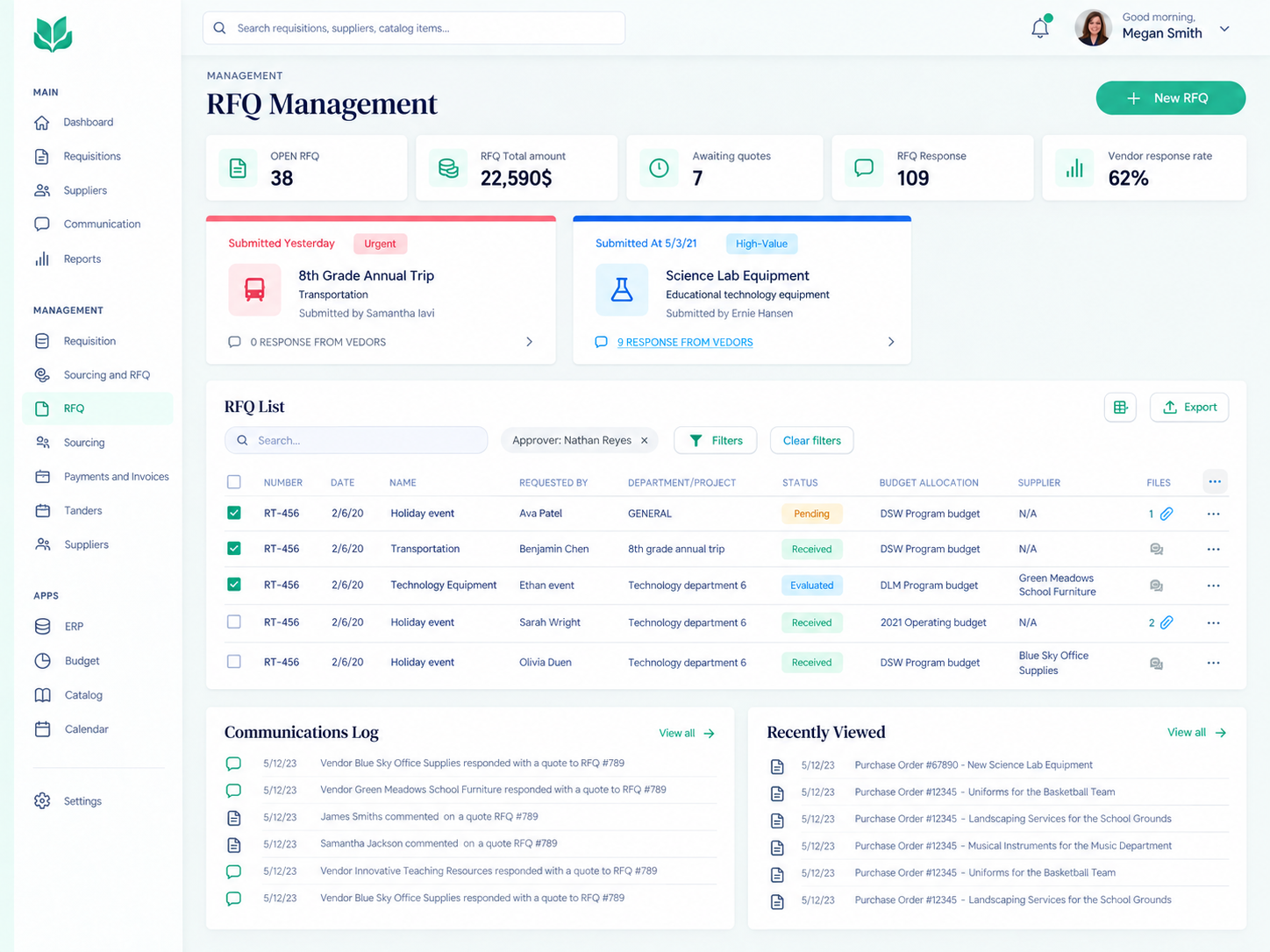The width and height of the screenshot is (1270, 952).
Task: Open the three-dot menu for the Sarah Wright row
Action: pyautogui.click(x=1213, y=622)
